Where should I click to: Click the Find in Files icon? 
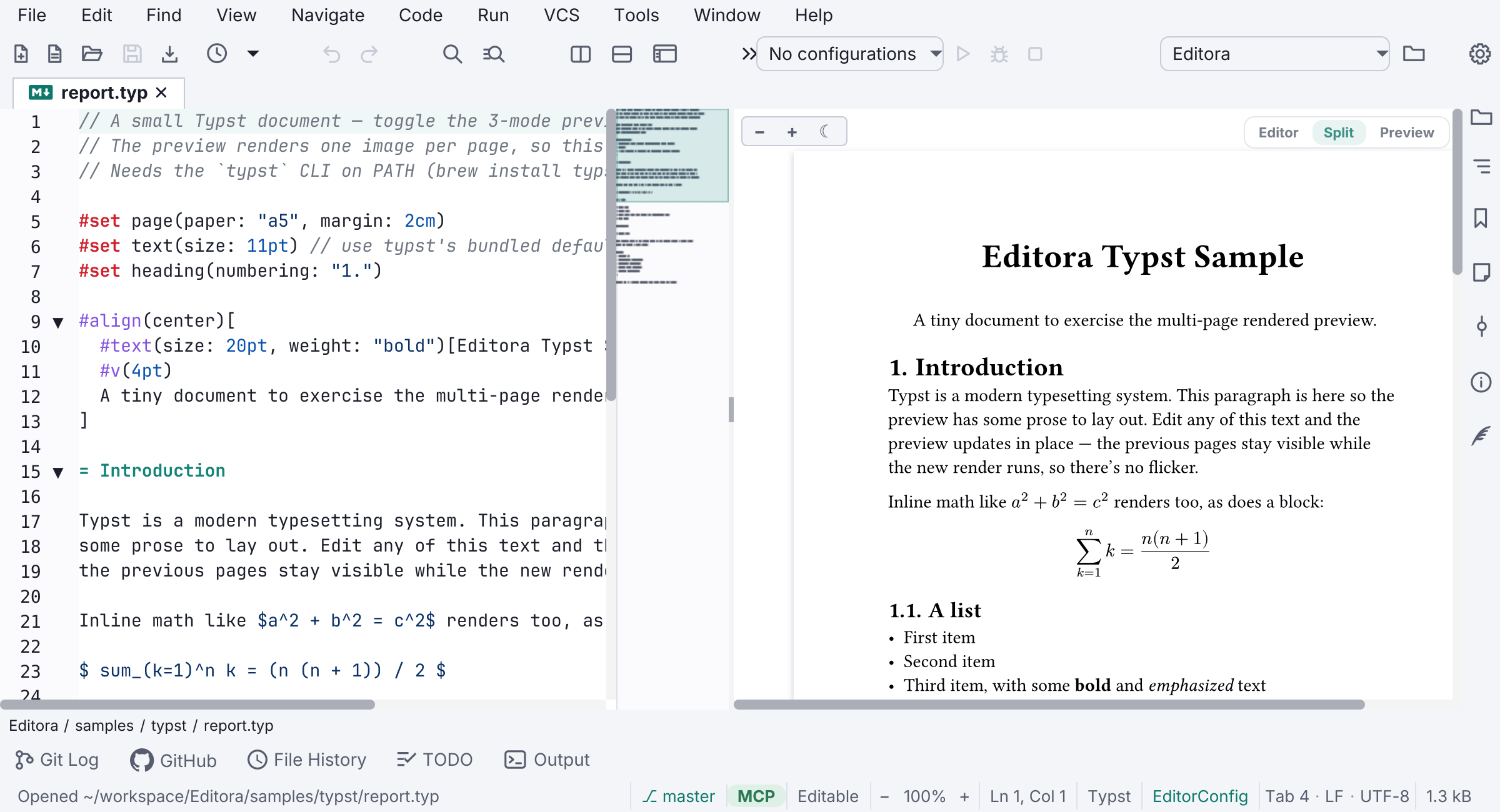[x=494, y=54]
